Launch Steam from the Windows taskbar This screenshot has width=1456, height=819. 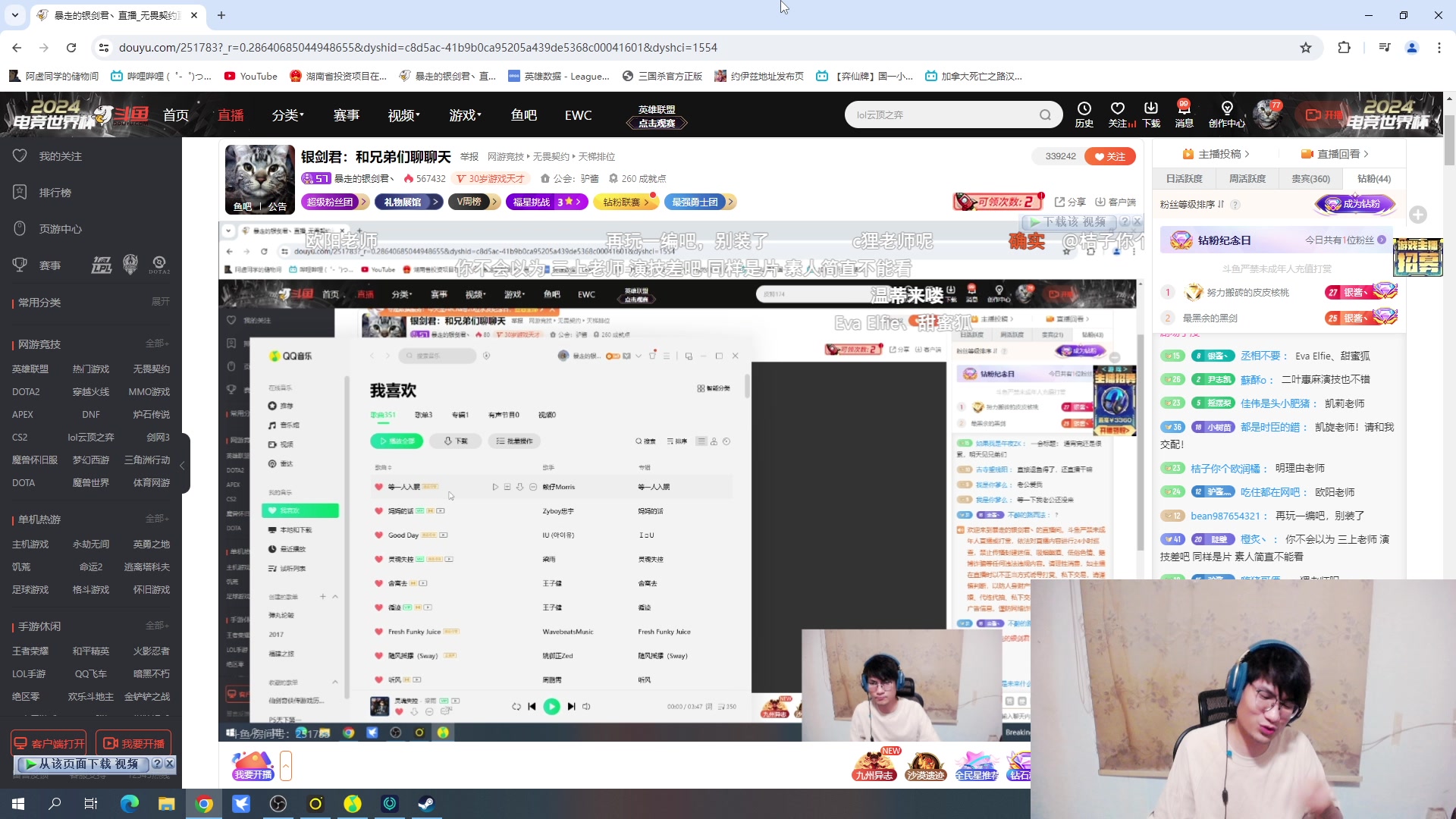tap(425, 803)
